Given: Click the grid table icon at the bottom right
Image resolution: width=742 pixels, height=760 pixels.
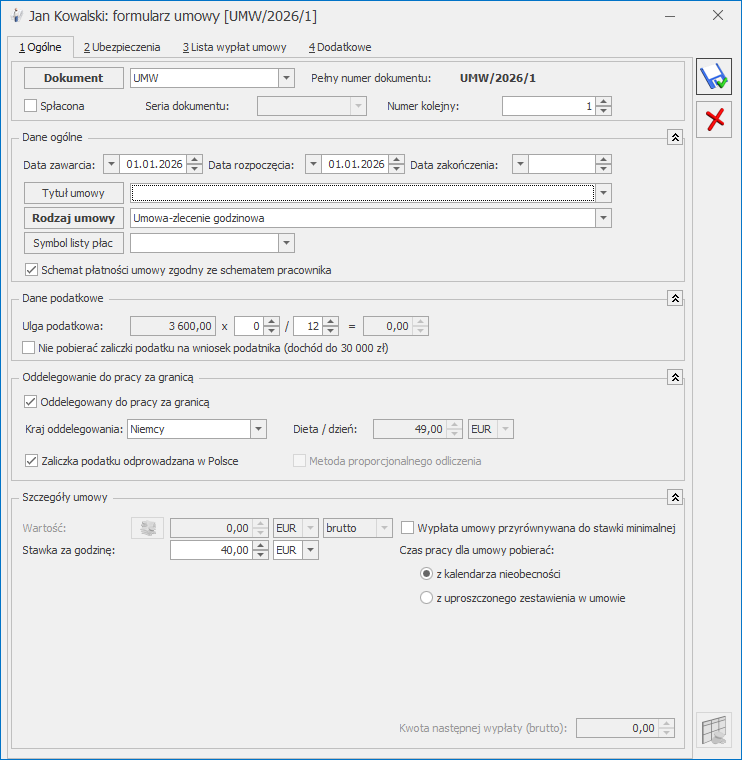Looking at the screenshot, I should click(713, 730).
